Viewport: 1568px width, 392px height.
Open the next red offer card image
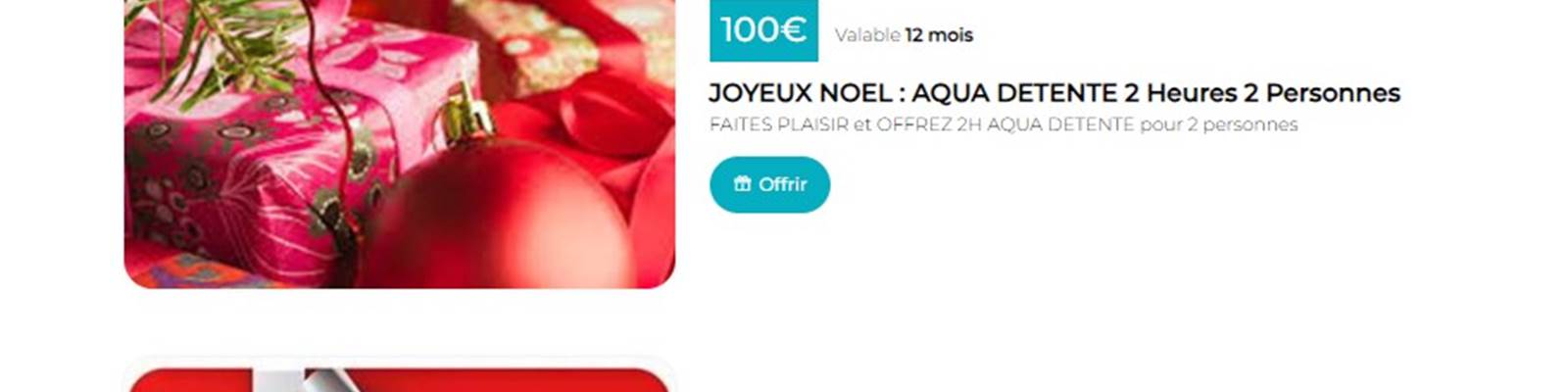(400, 380)
